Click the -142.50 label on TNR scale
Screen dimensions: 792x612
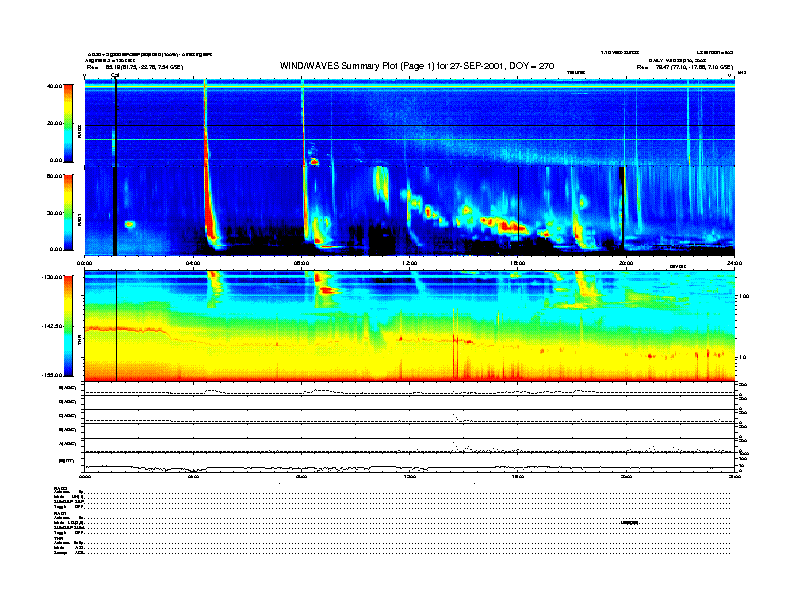coord(52,326)
